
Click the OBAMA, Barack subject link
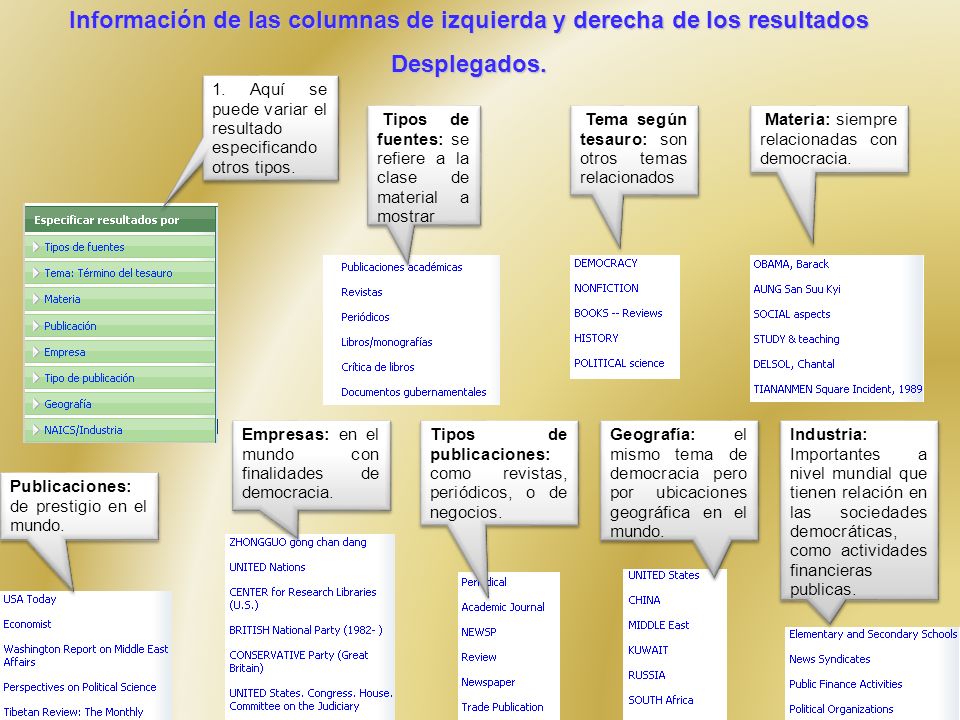790,264
